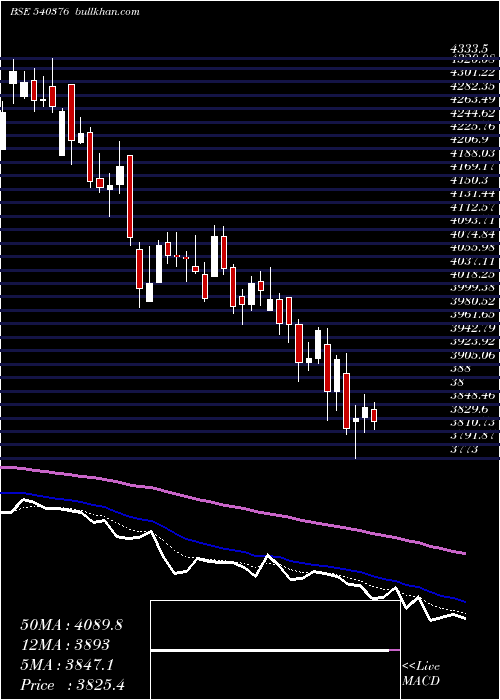Viewport: 500px width, 700px height.
Task: Click the price axis label '4037.11'
Action: pos(472,261)
